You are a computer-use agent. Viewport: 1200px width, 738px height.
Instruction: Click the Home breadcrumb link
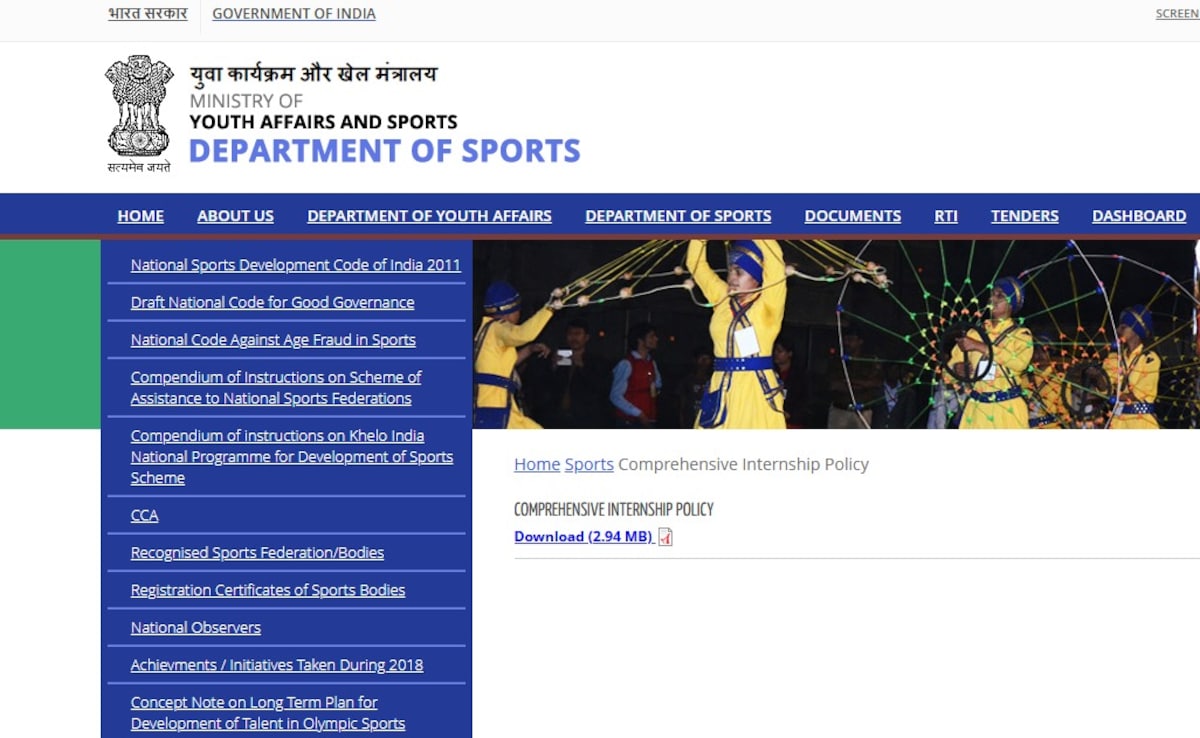pos(536,464)
